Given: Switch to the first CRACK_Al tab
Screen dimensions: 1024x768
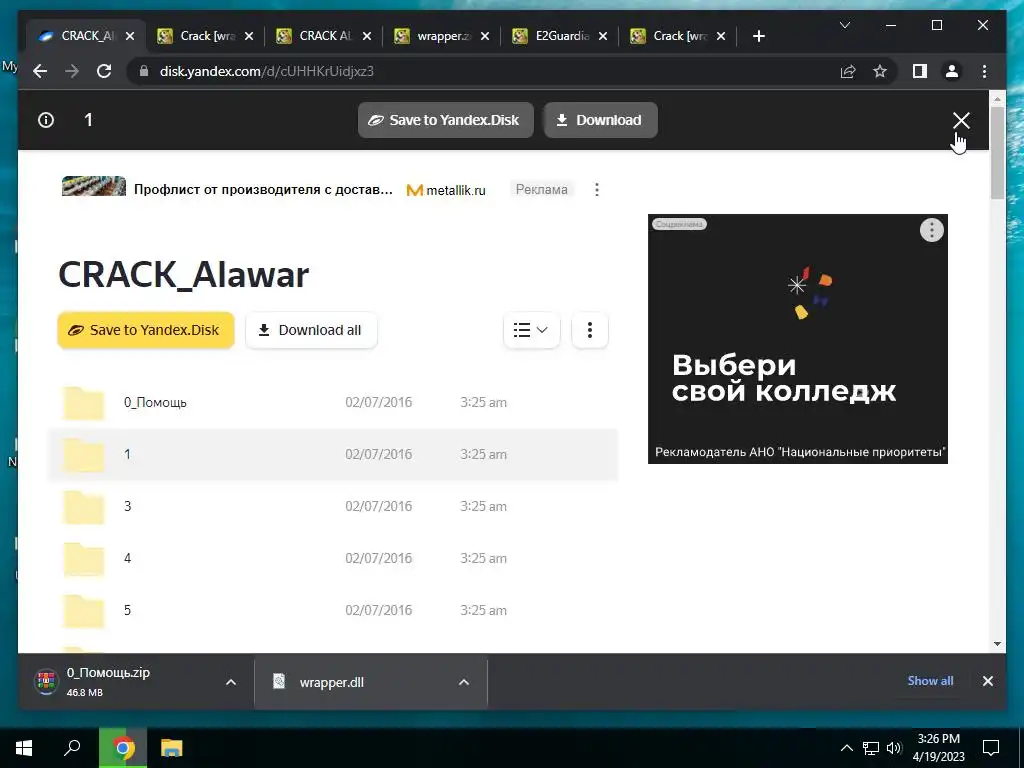Looking at the screenshot, I should (x=86, y=36).
